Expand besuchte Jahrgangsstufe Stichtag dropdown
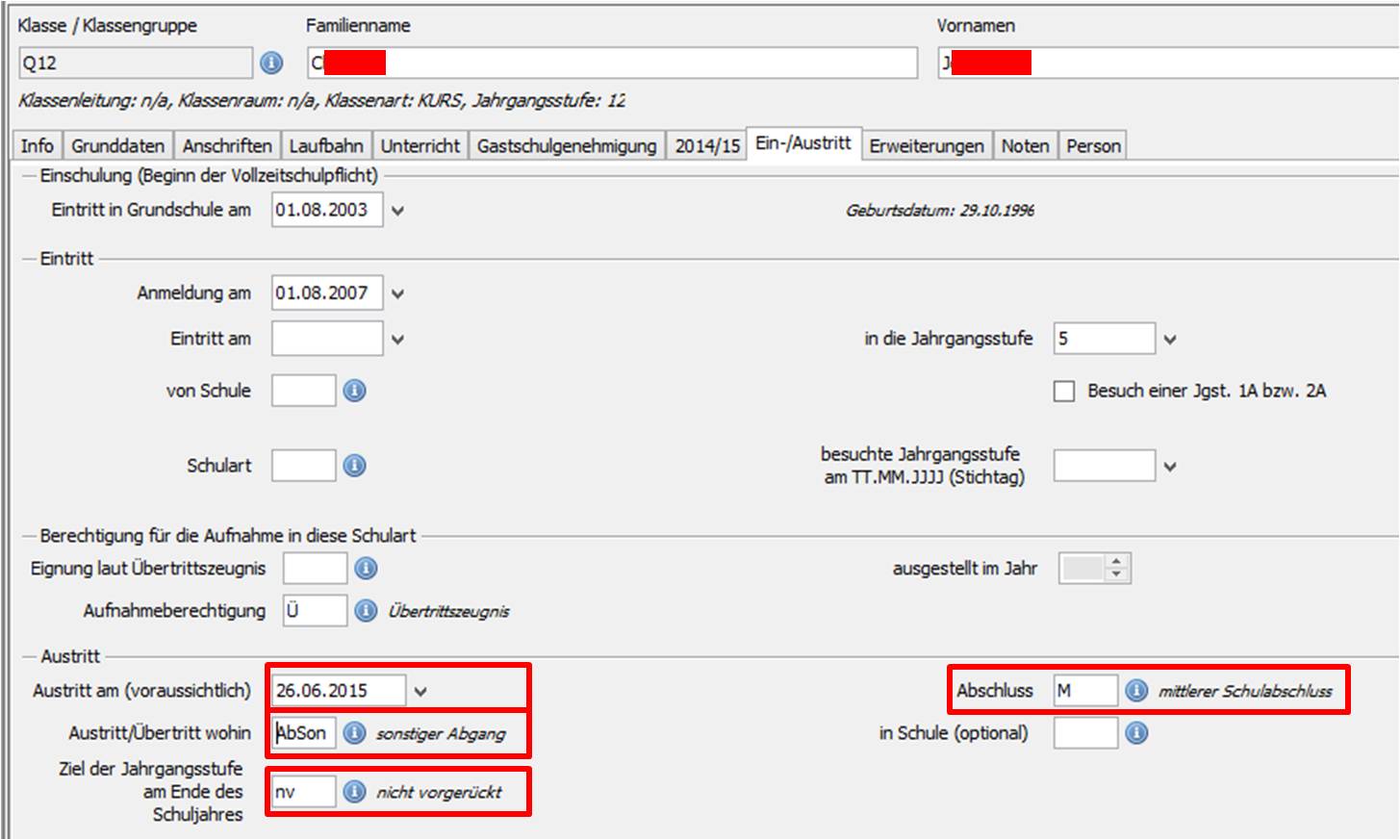The width and height of the screenshot is (1400, 840). coord(1170,467)
